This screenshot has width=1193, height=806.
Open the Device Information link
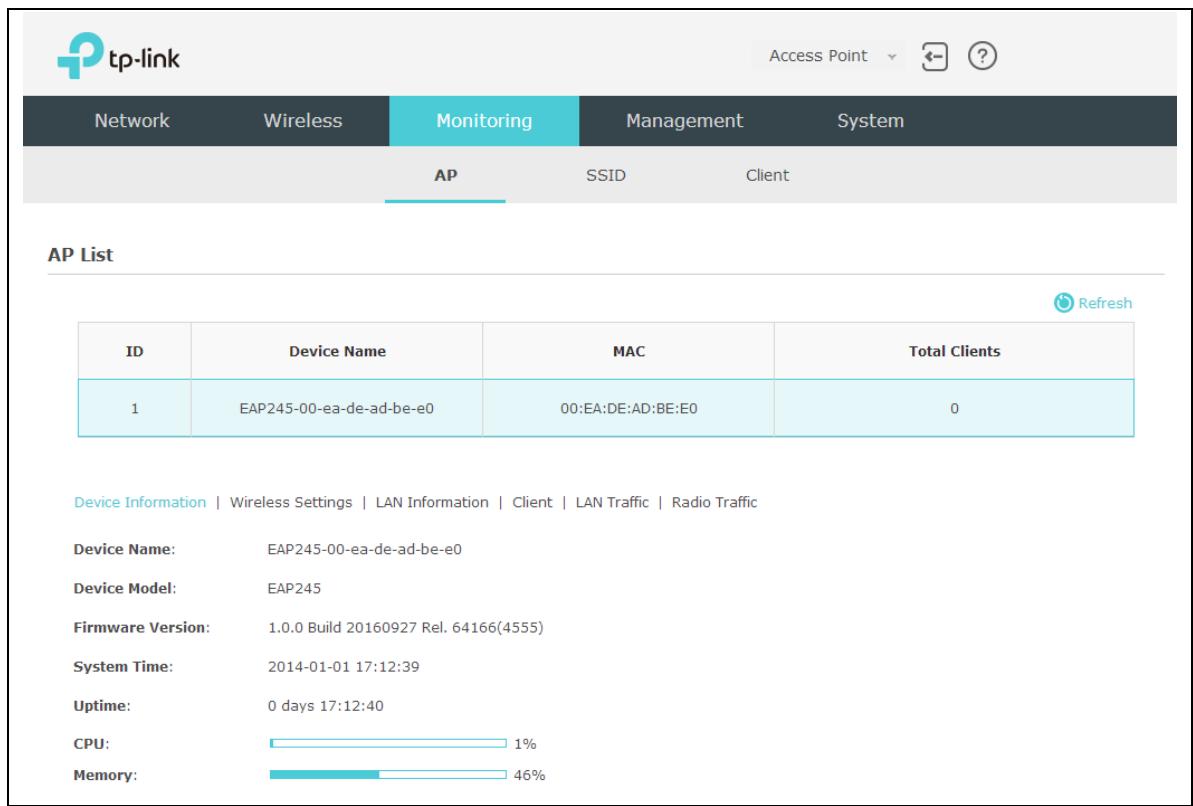140,502
